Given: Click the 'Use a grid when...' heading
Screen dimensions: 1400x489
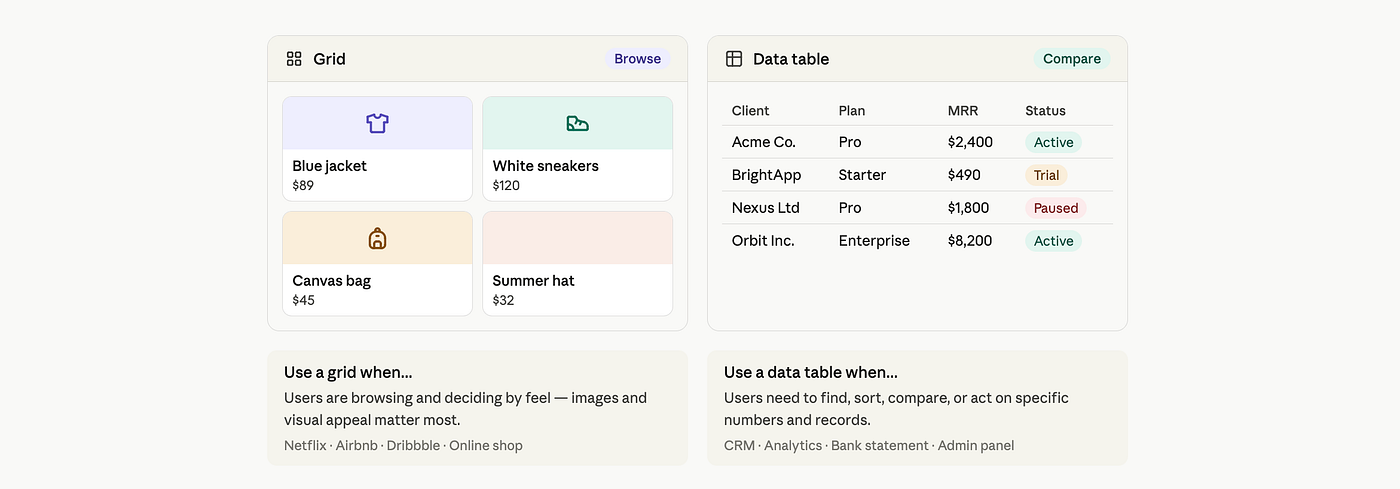Looking at the screenshot, I should [x=348, y=372].
